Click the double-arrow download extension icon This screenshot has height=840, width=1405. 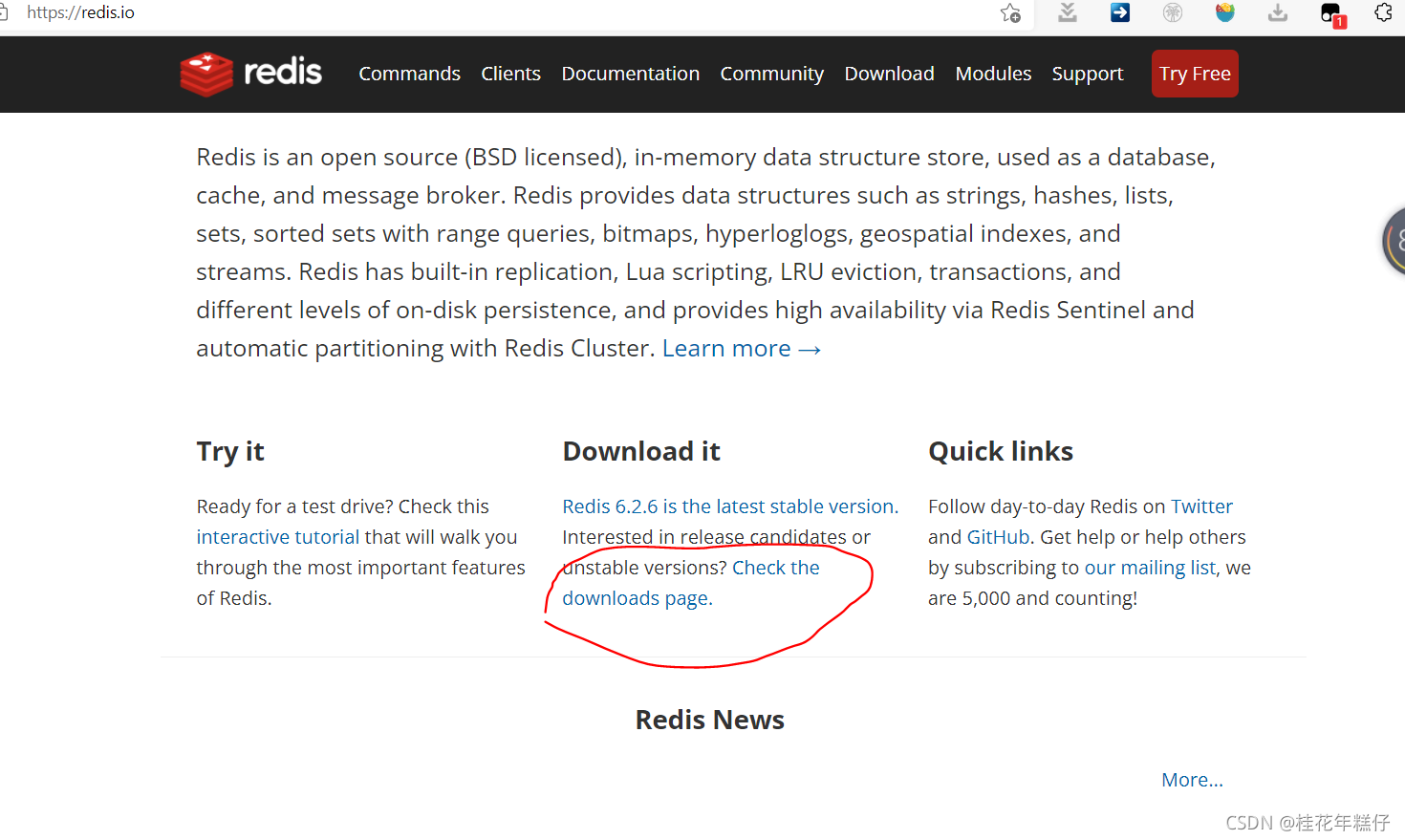coord(1068,12)
